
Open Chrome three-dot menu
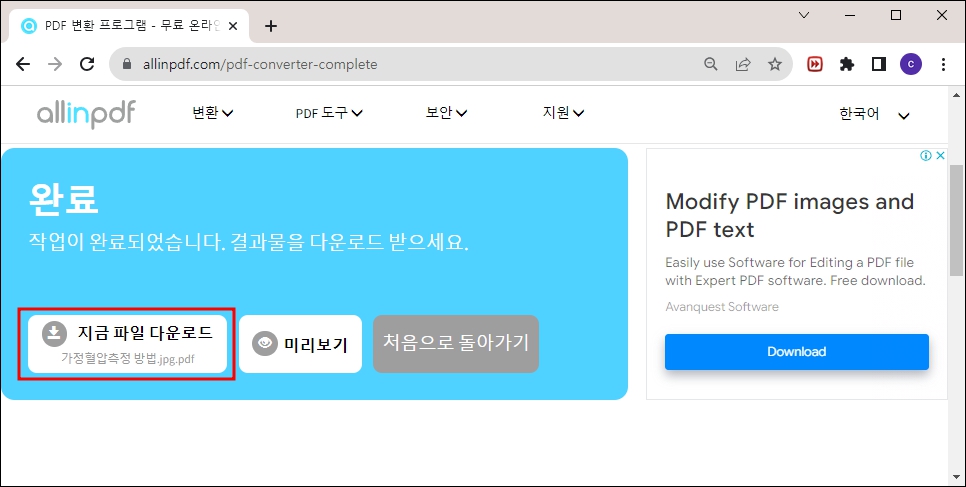[x=943, y=64]
